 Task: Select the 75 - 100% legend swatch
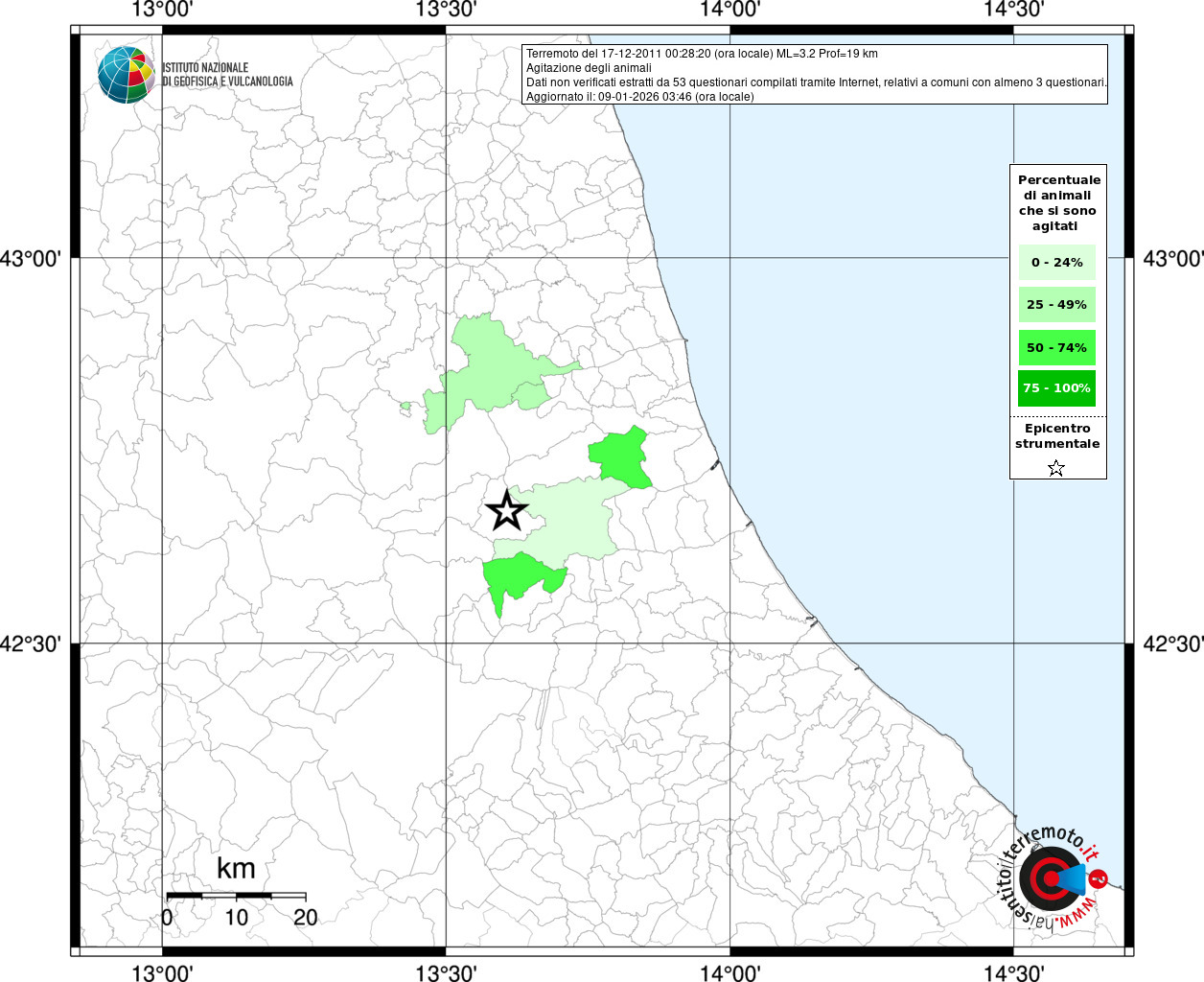pyautogui.click(x=1056, y=388)
